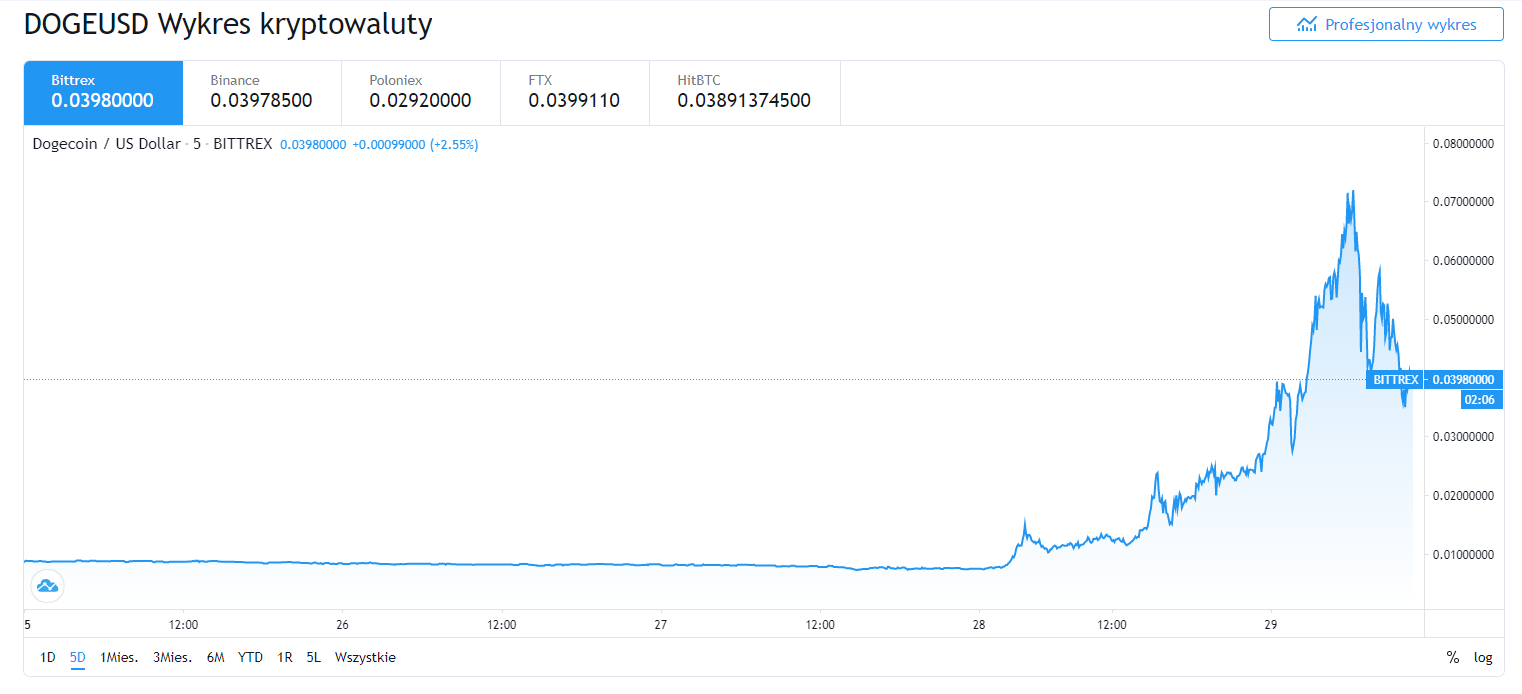Viewport: 1522px width, 694px height.
Task: Set the 5D time range
Action: coord(78,657)
